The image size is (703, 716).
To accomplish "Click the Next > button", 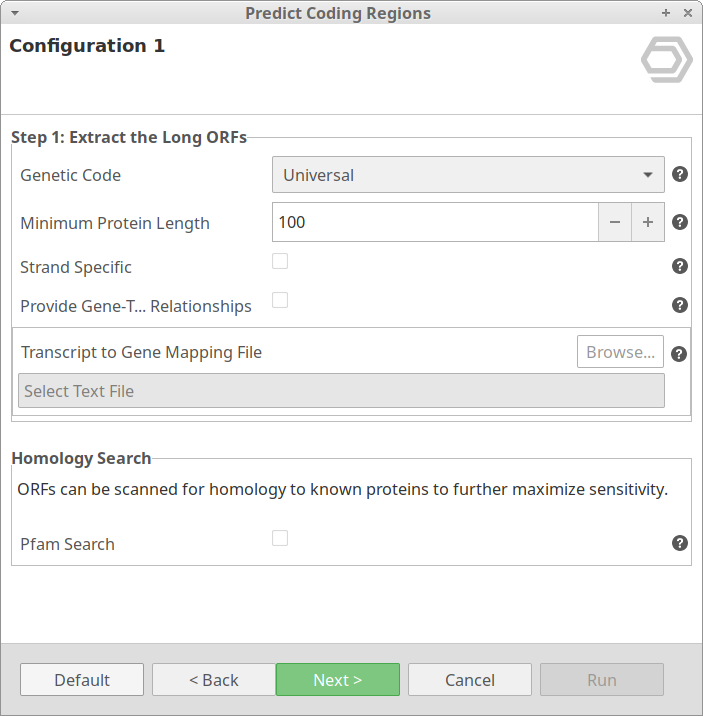I will 338,680.
